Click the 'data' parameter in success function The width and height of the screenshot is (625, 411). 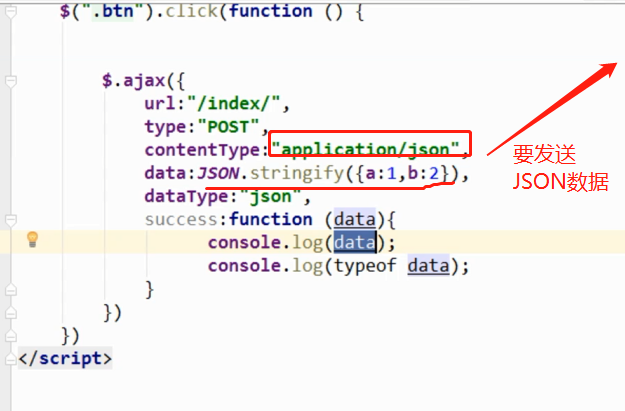355,219
